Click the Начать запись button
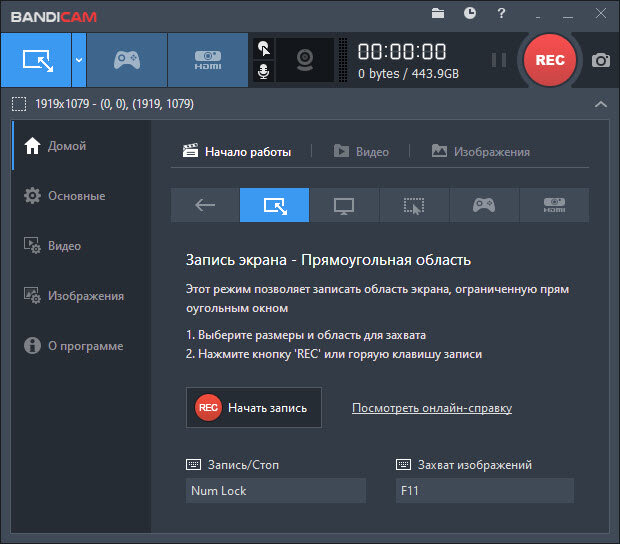This screenshot has width=620, height=544. coord(254,408)
